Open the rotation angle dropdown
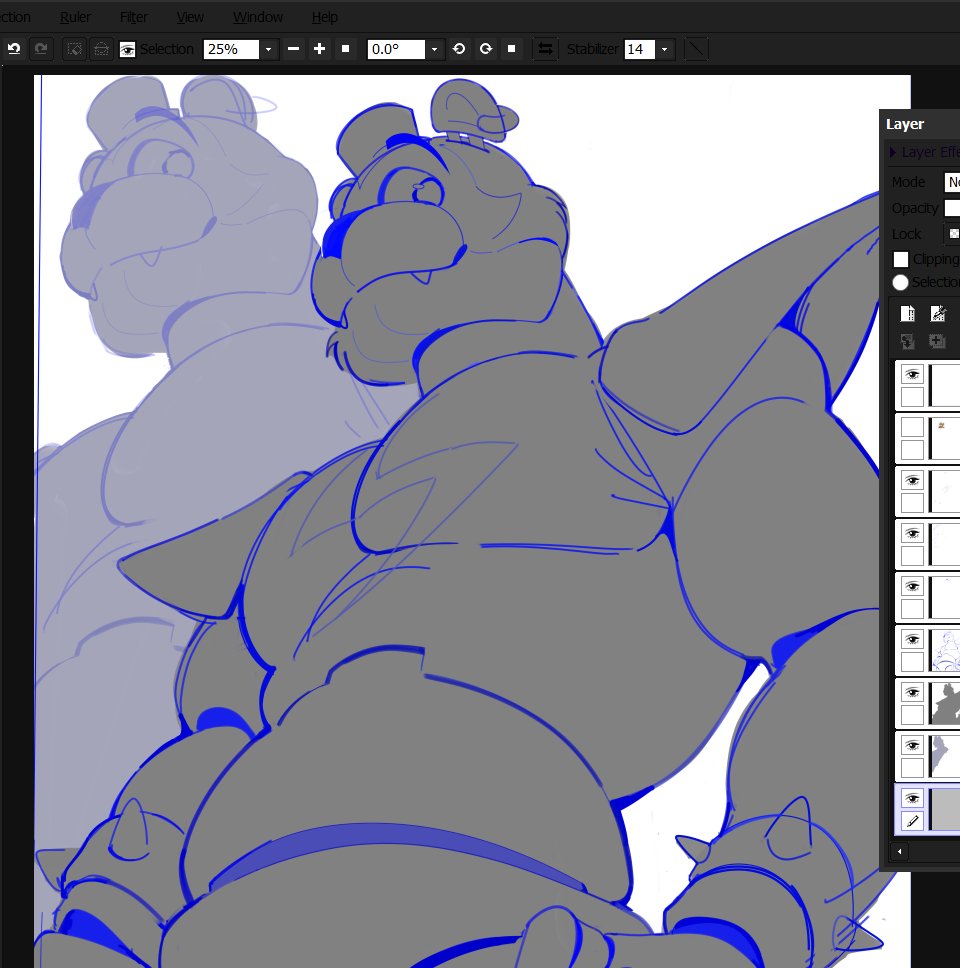This screenshot has width=960, height=968. click(435, 49)
